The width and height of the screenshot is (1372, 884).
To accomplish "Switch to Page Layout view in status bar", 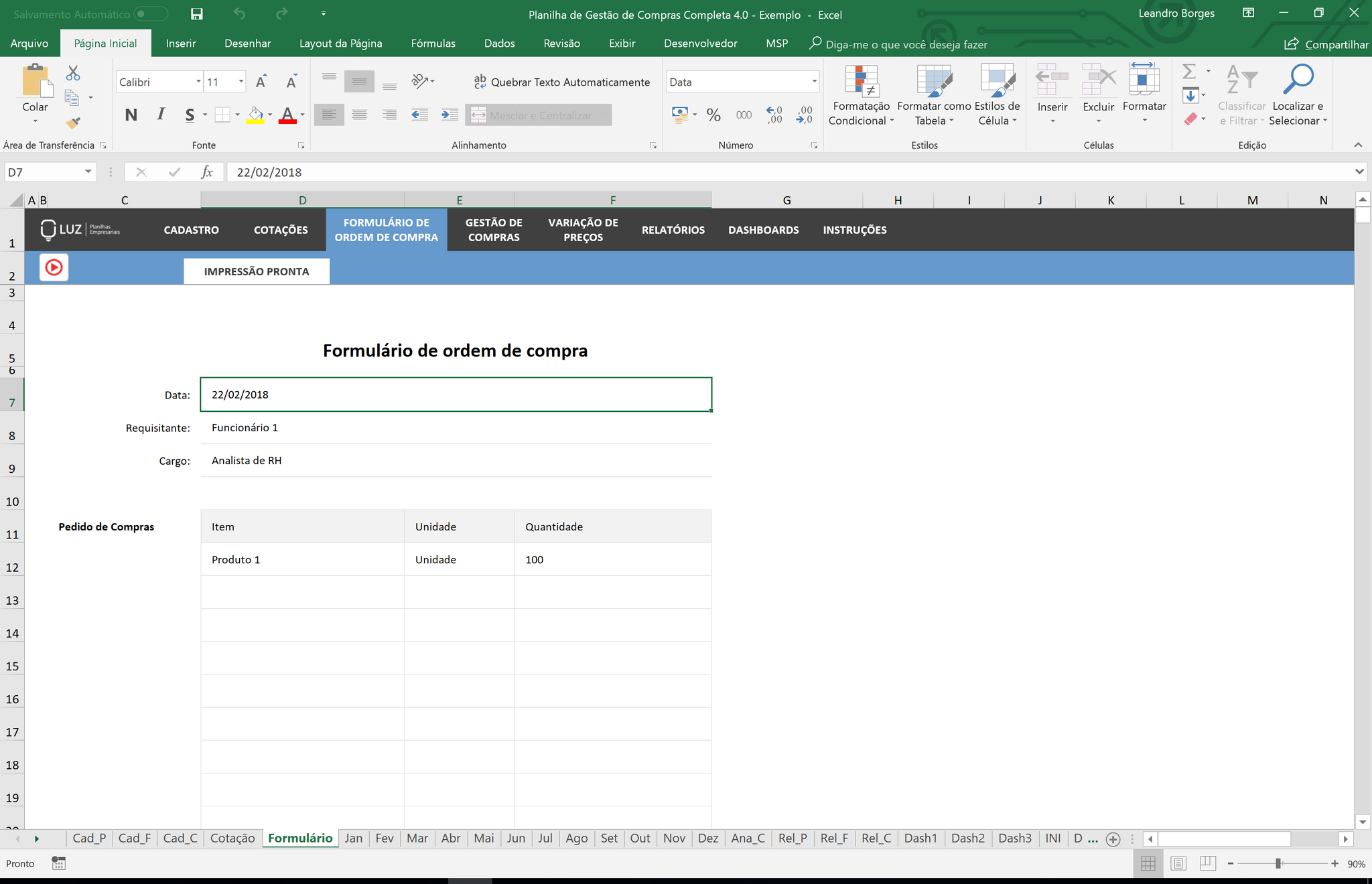I will tap(1178, 863).
